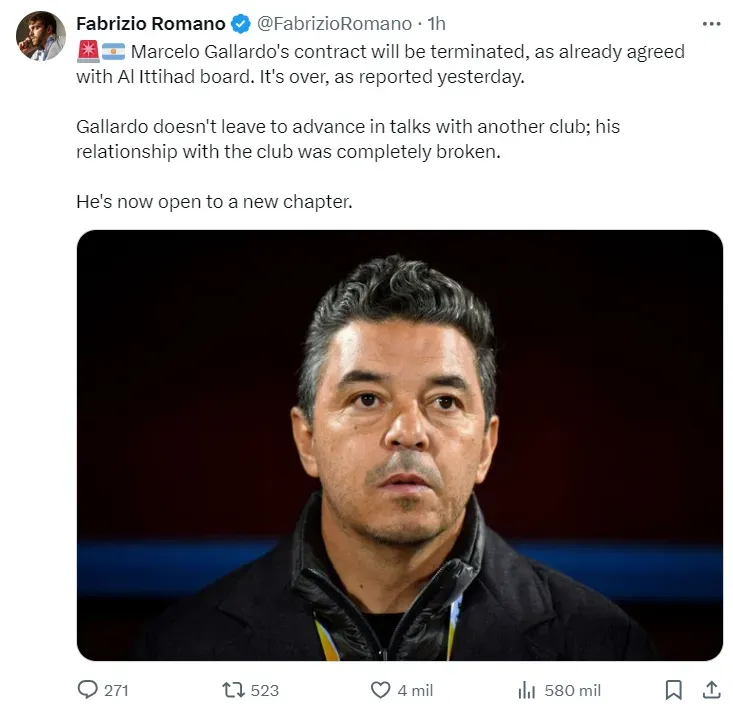Click the 1h timestamp of the tweet
The image size is (733, 708).
pyautogui.click(x=437, y=24)
